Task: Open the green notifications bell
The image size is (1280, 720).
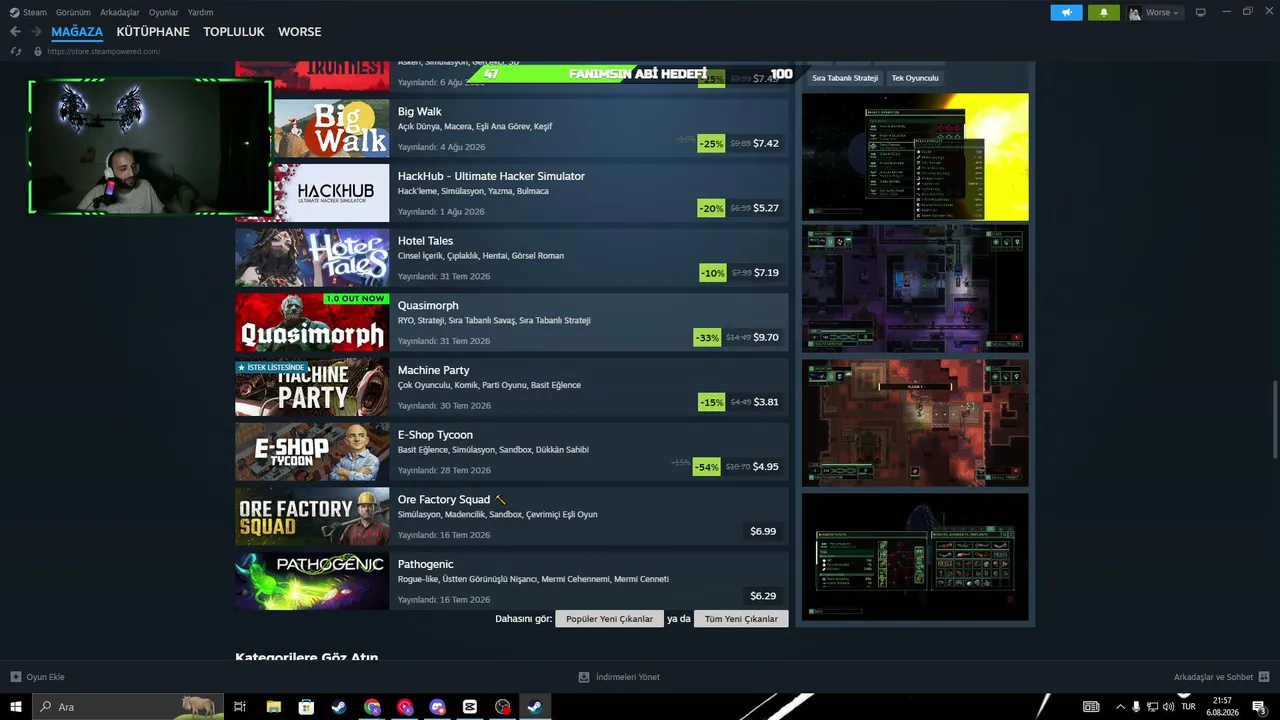Action: click(1104, 12)
